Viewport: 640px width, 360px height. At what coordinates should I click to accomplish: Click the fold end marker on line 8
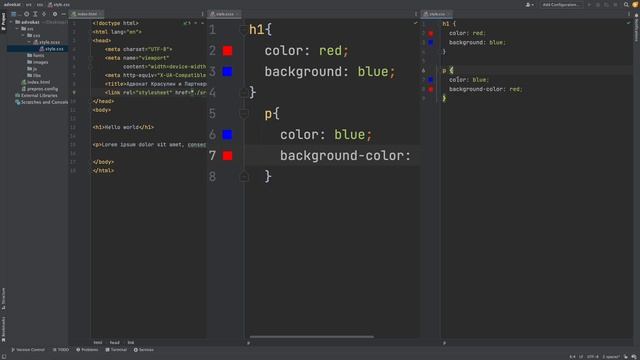coord(244,177)
